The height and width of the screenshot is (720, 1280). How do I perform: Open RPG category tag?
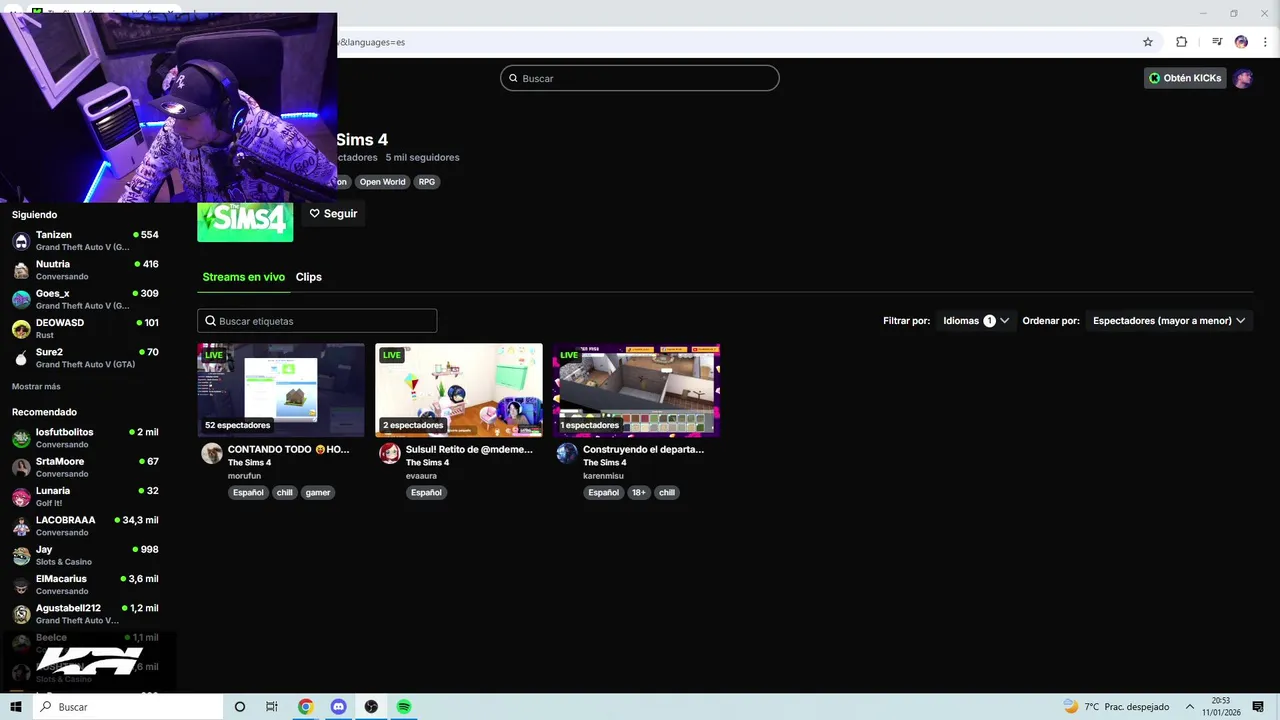[427, 182]
